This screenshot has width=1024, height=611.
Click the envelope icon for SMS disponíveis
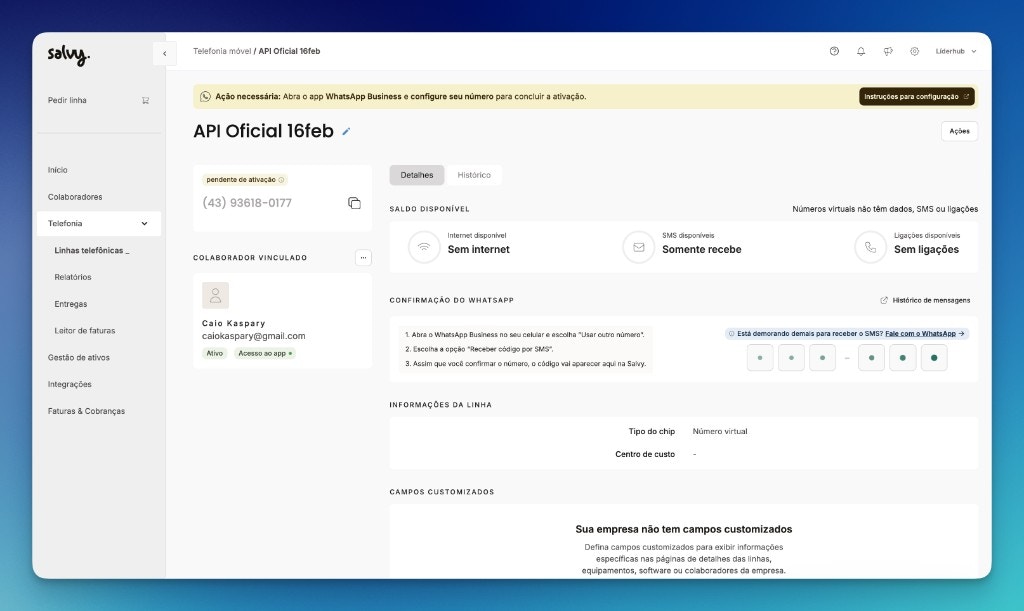639,247
